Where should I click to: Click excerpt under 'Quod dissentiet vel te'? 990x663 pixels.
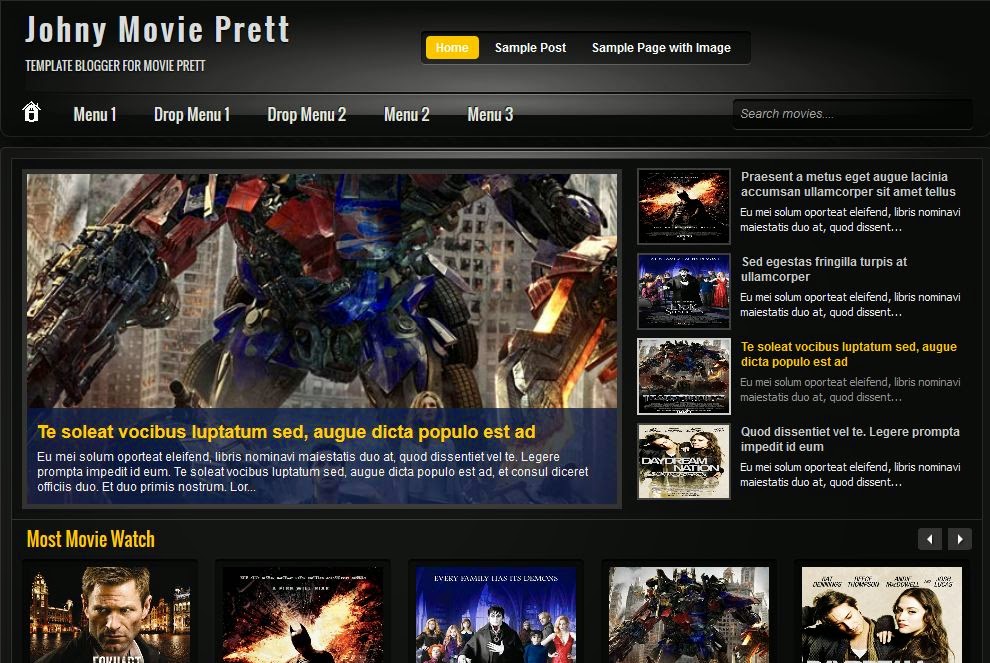coord(850,475)
